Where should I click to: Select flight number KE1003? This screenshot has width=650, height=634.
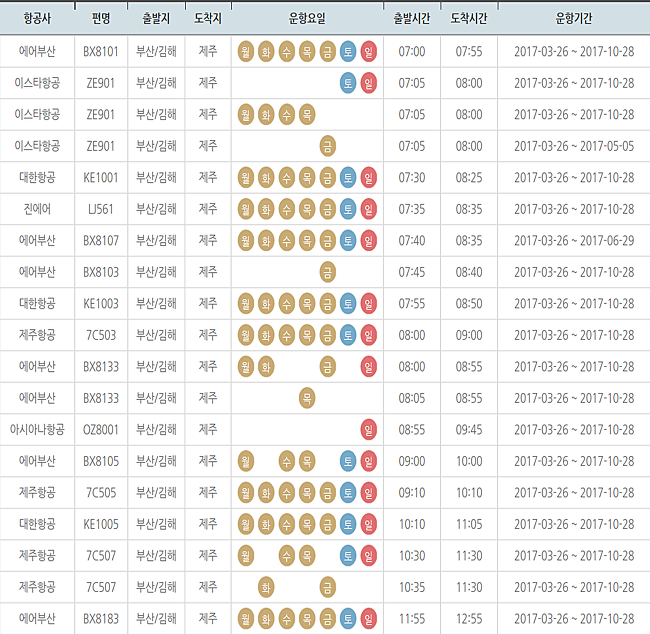point(101,304)
